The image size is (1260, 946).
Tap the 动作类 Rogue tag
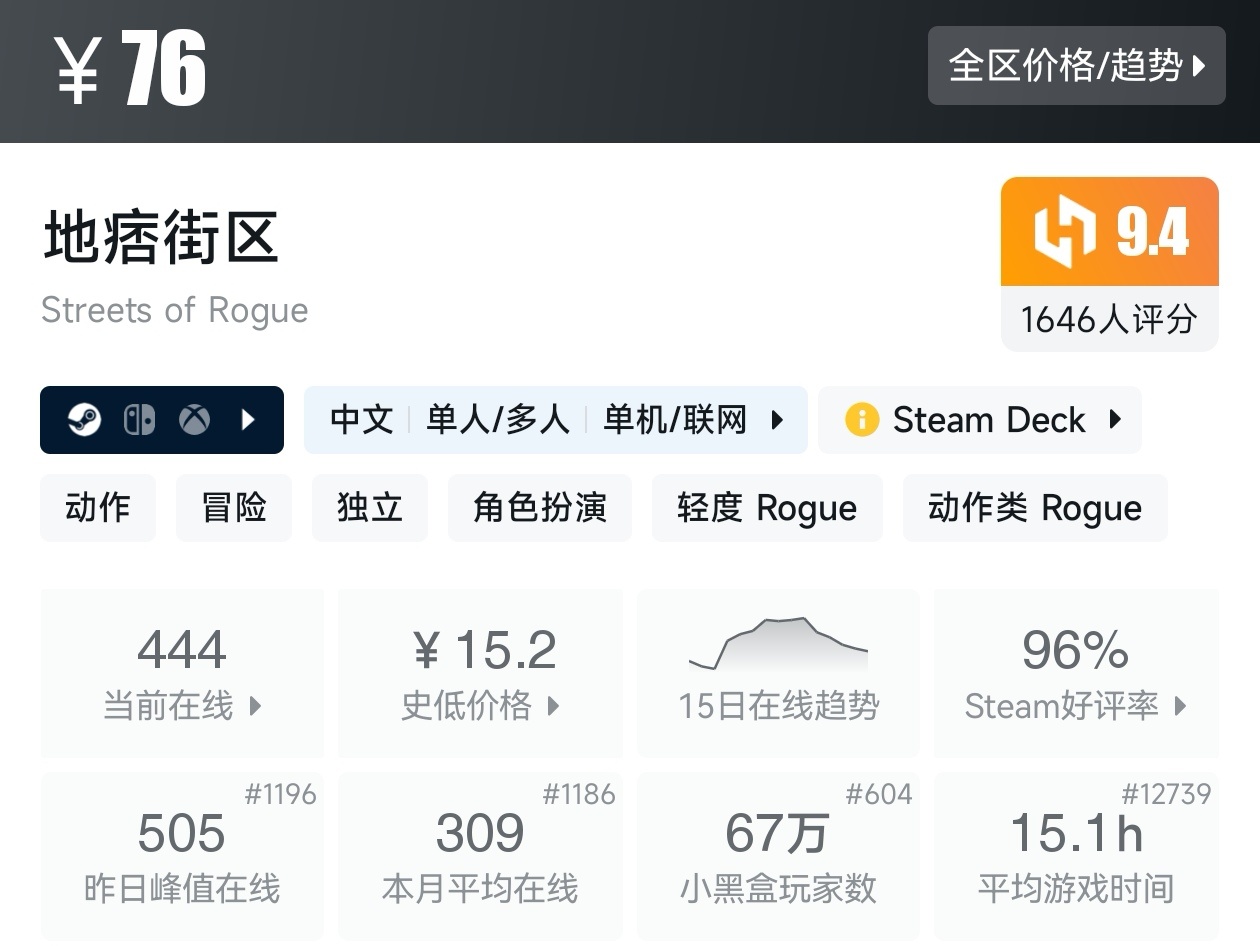coord(1035,508)
